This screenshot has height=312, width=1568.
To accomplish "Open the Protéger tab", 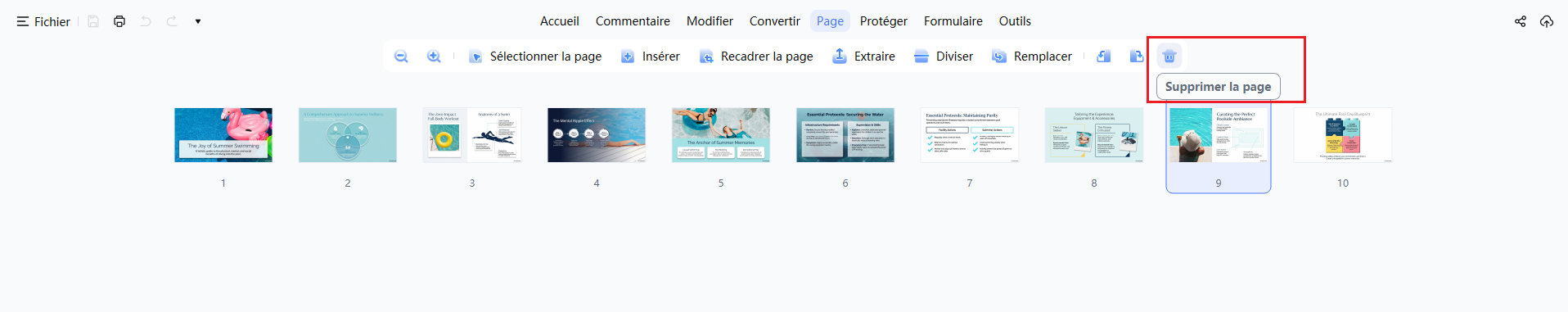I will (884, 21).
